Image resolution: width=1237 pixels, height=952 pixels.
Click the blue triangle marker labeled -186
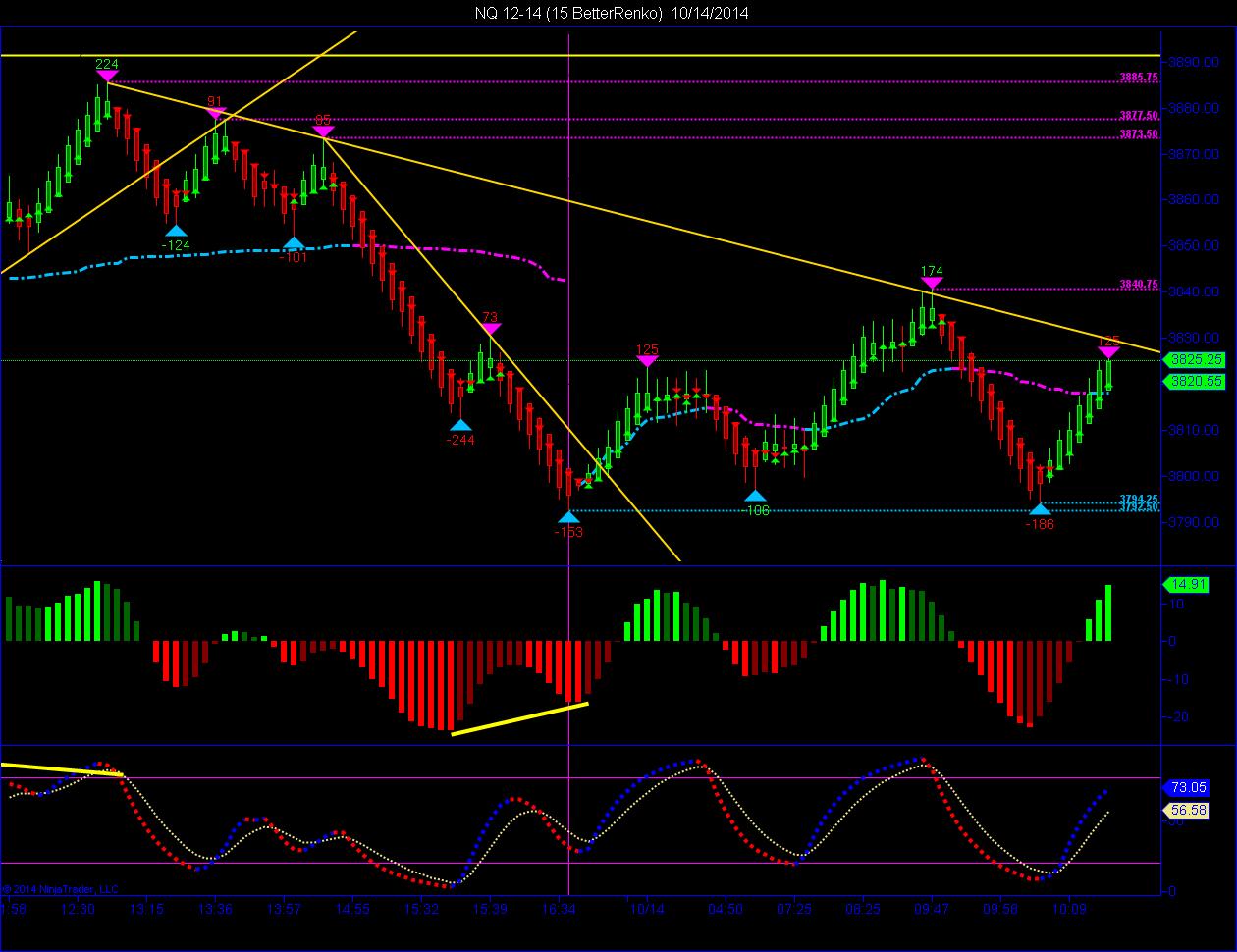pyautogui.click(x=1040, y=508)
